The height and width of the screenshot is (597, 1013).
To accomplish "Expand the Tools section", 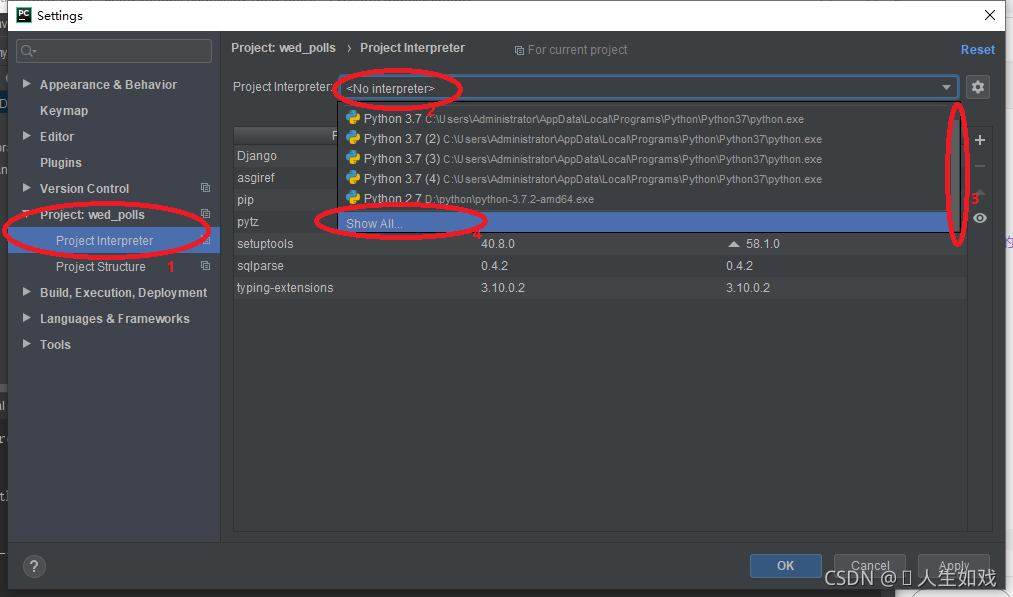I will click(x=26, y=344).
